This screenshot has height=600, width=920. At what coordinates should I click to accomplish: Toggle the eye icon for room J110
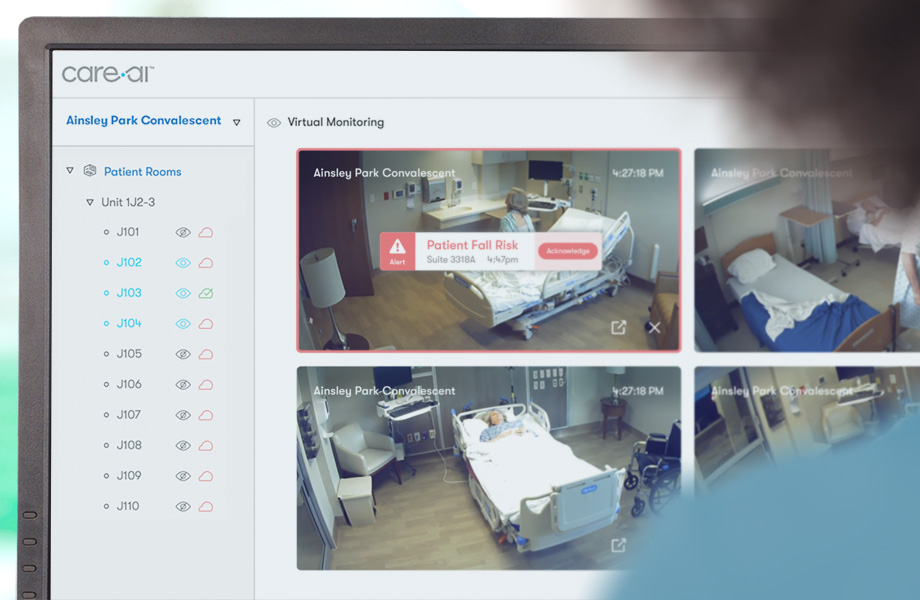click(x=183, y=507)
